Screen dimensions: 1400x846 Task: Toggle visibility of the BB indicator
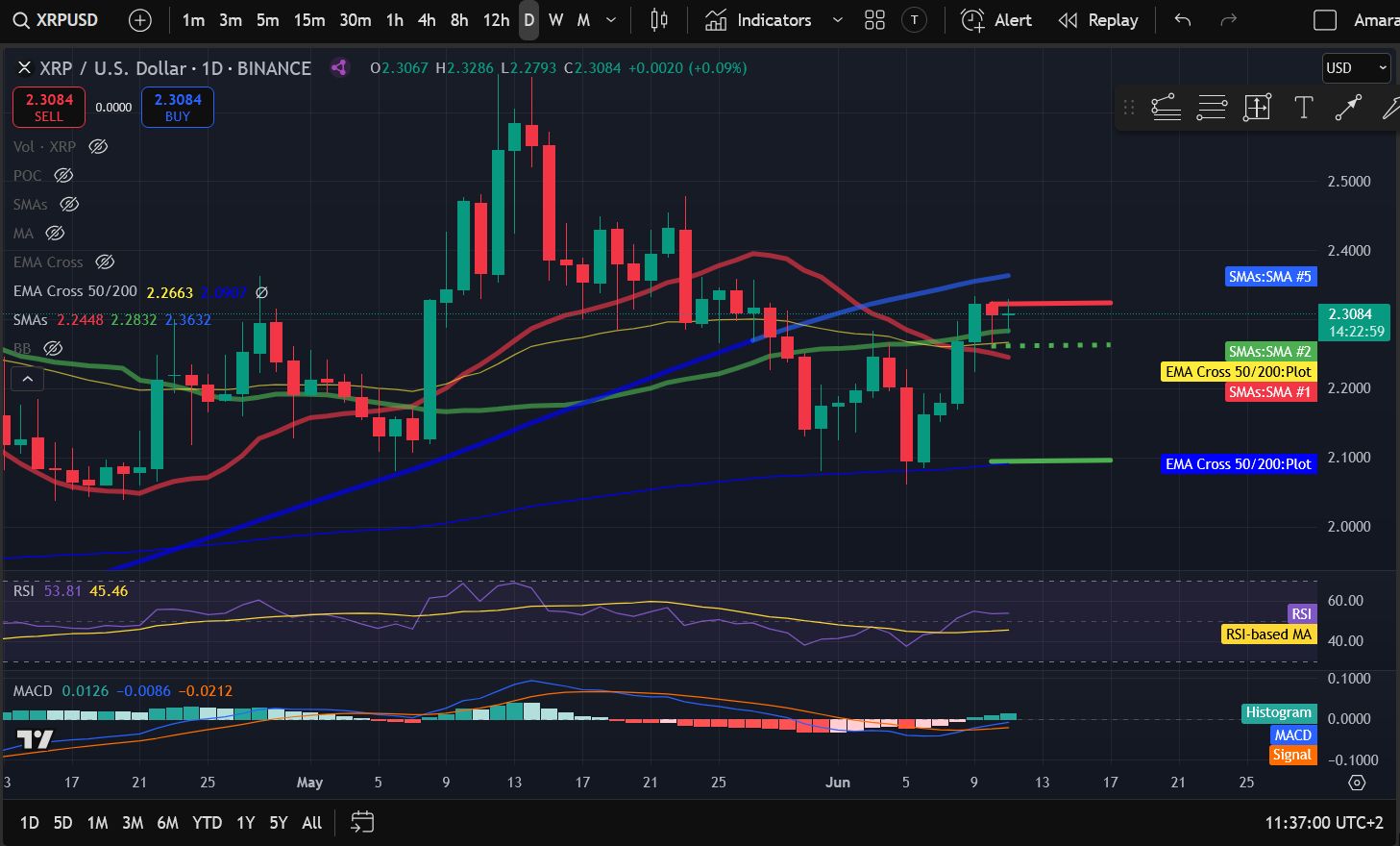click(54, 348)
